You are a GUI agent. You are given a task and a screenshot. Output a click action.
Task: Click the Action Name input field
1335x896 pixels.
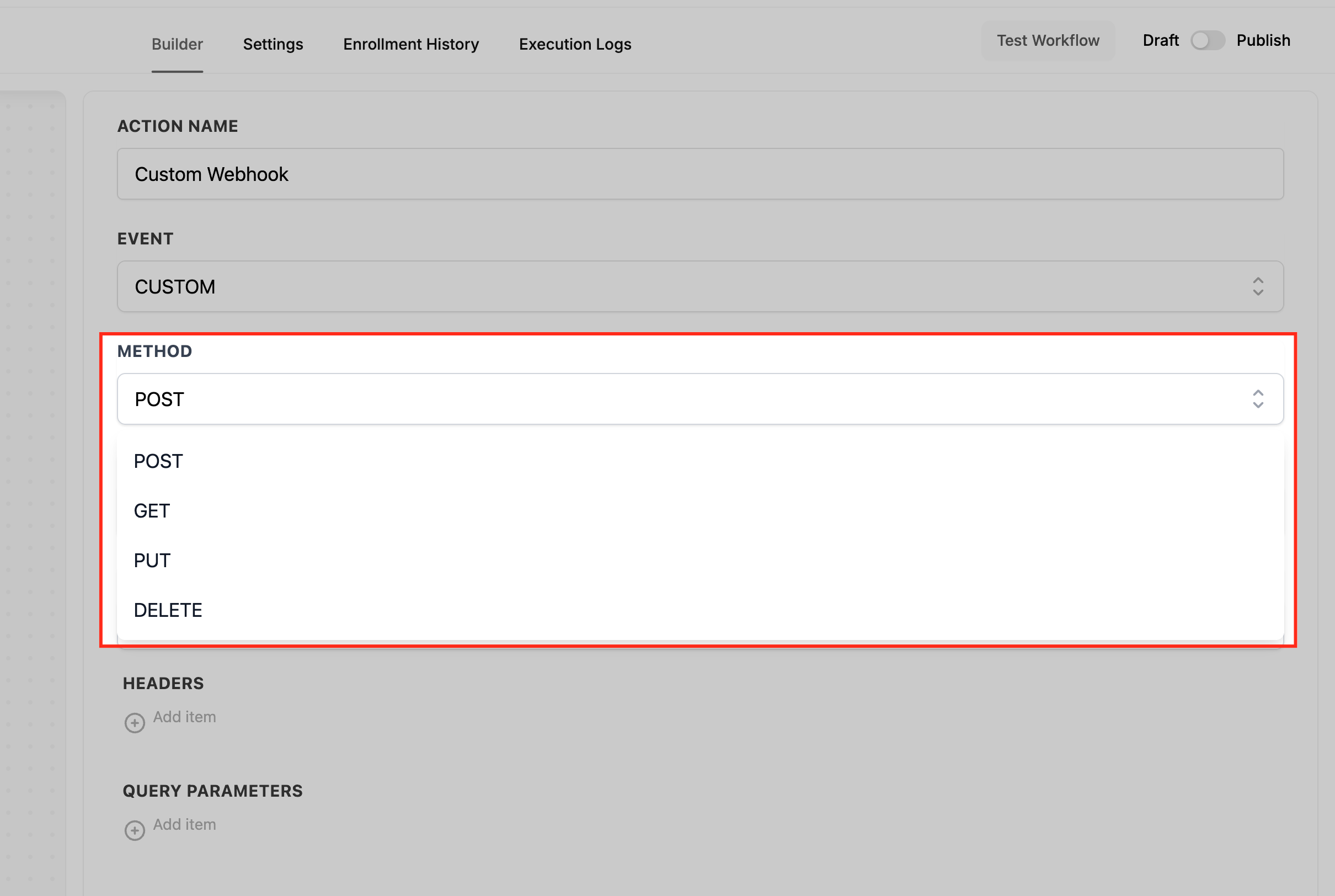700,174
